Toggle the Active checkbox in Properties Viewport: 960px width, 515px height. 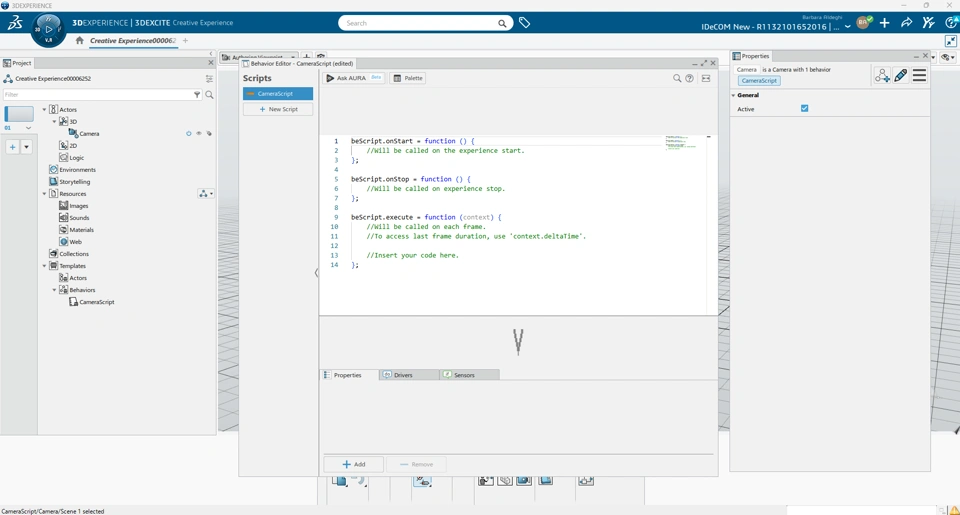pyautogui.click(x=804, y=108)
